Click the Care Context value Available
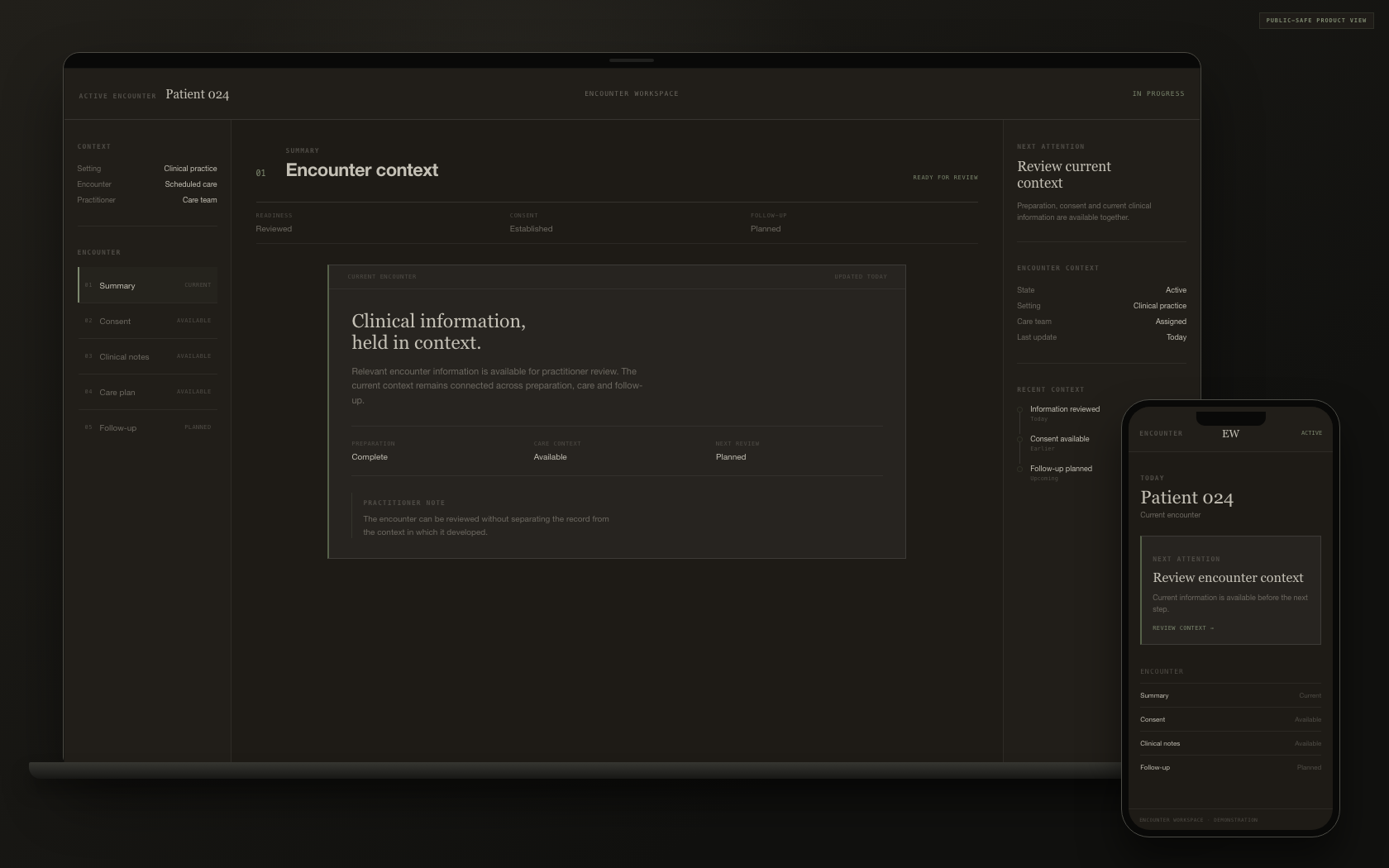 [x=550, y=457]
